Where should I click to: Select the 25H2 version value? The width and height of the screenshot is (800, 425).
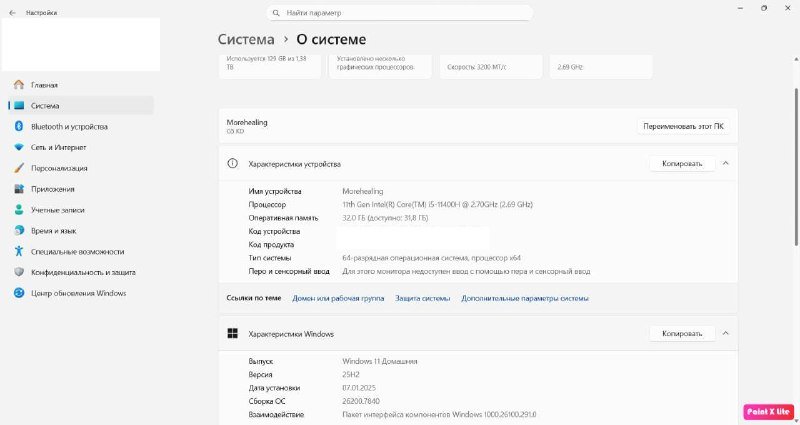351,374
